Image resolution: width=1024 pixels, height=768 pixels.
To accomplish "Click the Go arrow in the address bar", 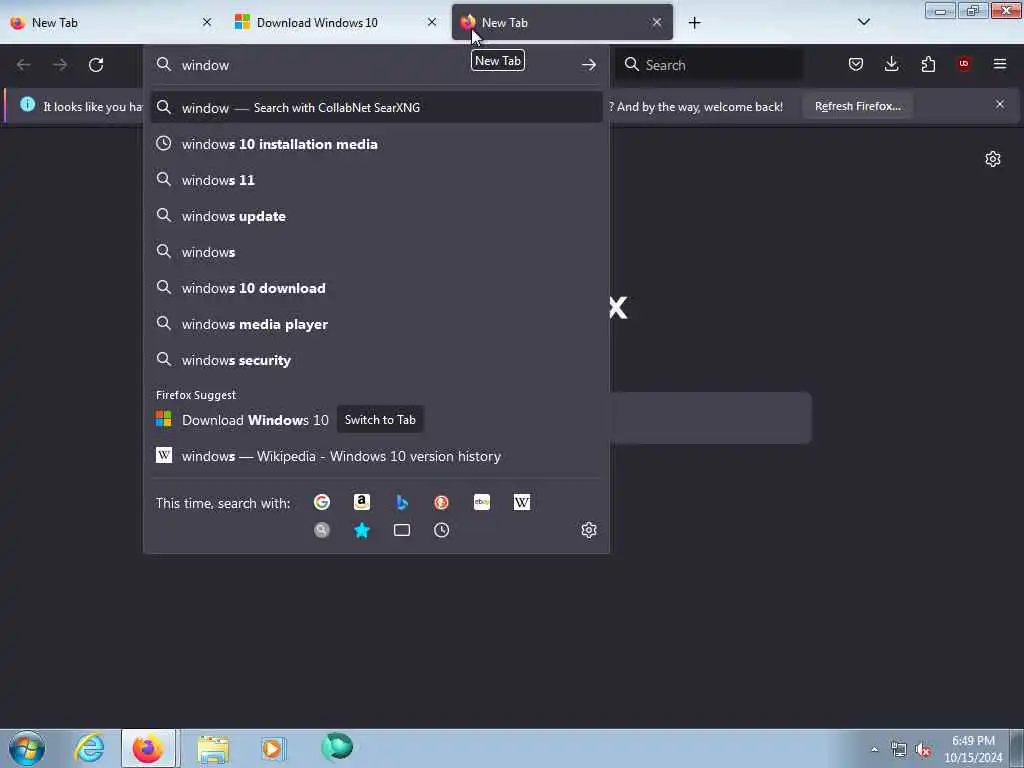I will click(x=588, y=65).
